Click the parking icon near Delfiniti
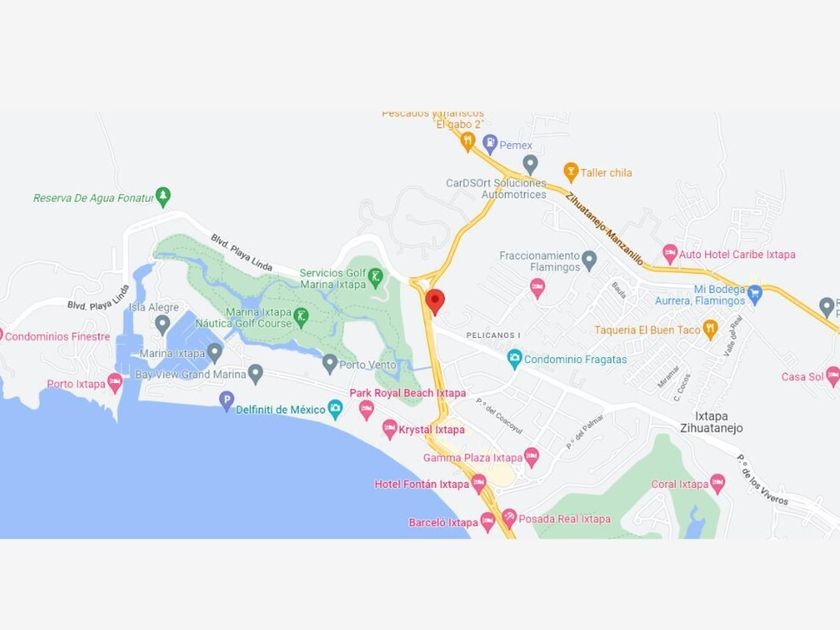The width and height of the screenshot is (840, 630). 227,401
